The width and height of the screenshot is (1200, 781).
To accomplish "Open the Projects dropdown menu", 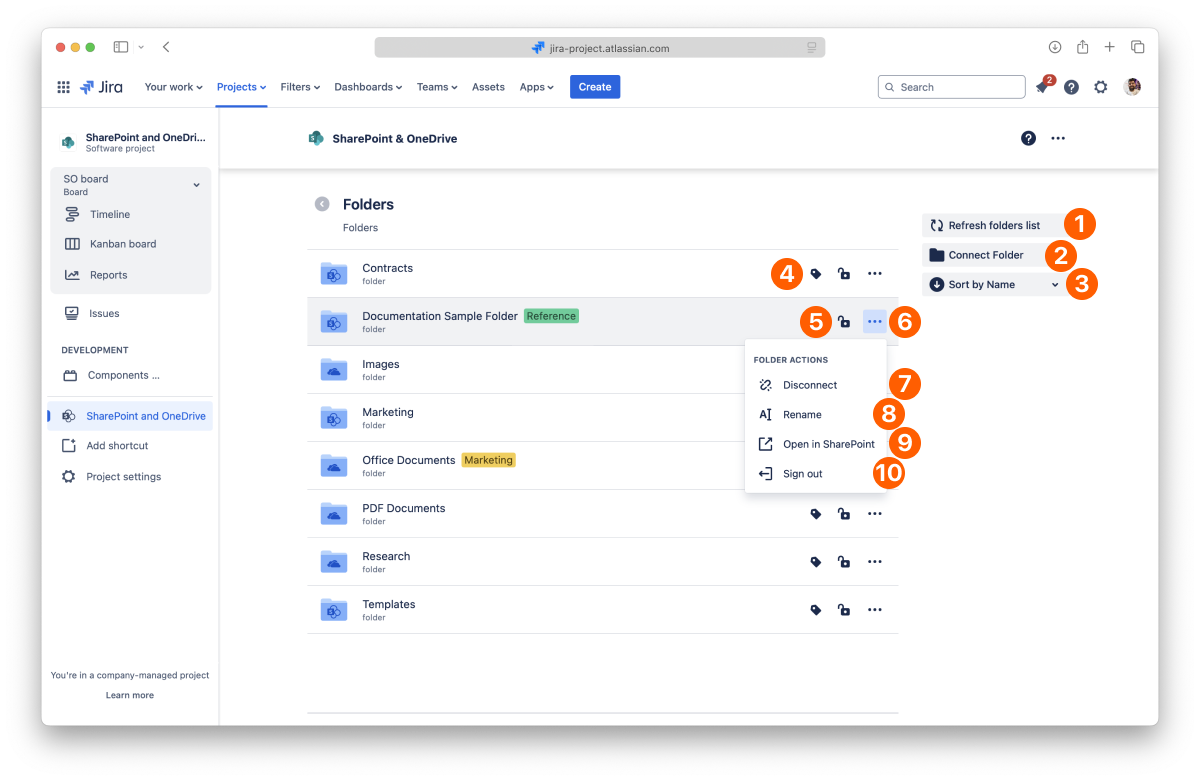I will pyautogui.click(x=241, y=87).
